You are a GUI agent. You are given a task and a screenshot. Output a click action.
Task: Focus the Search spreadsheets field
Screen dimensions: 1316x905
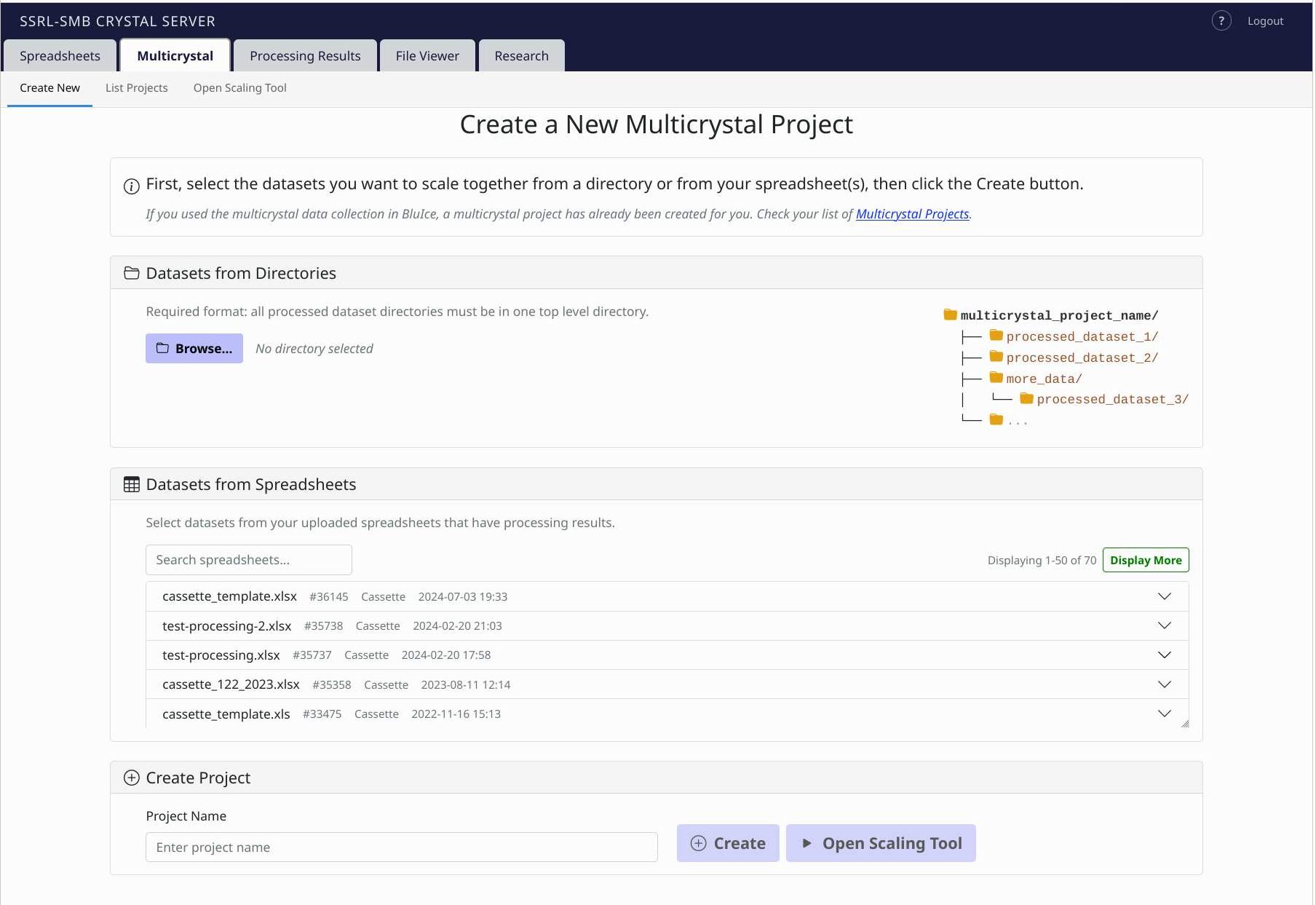(x=249, y=560)
